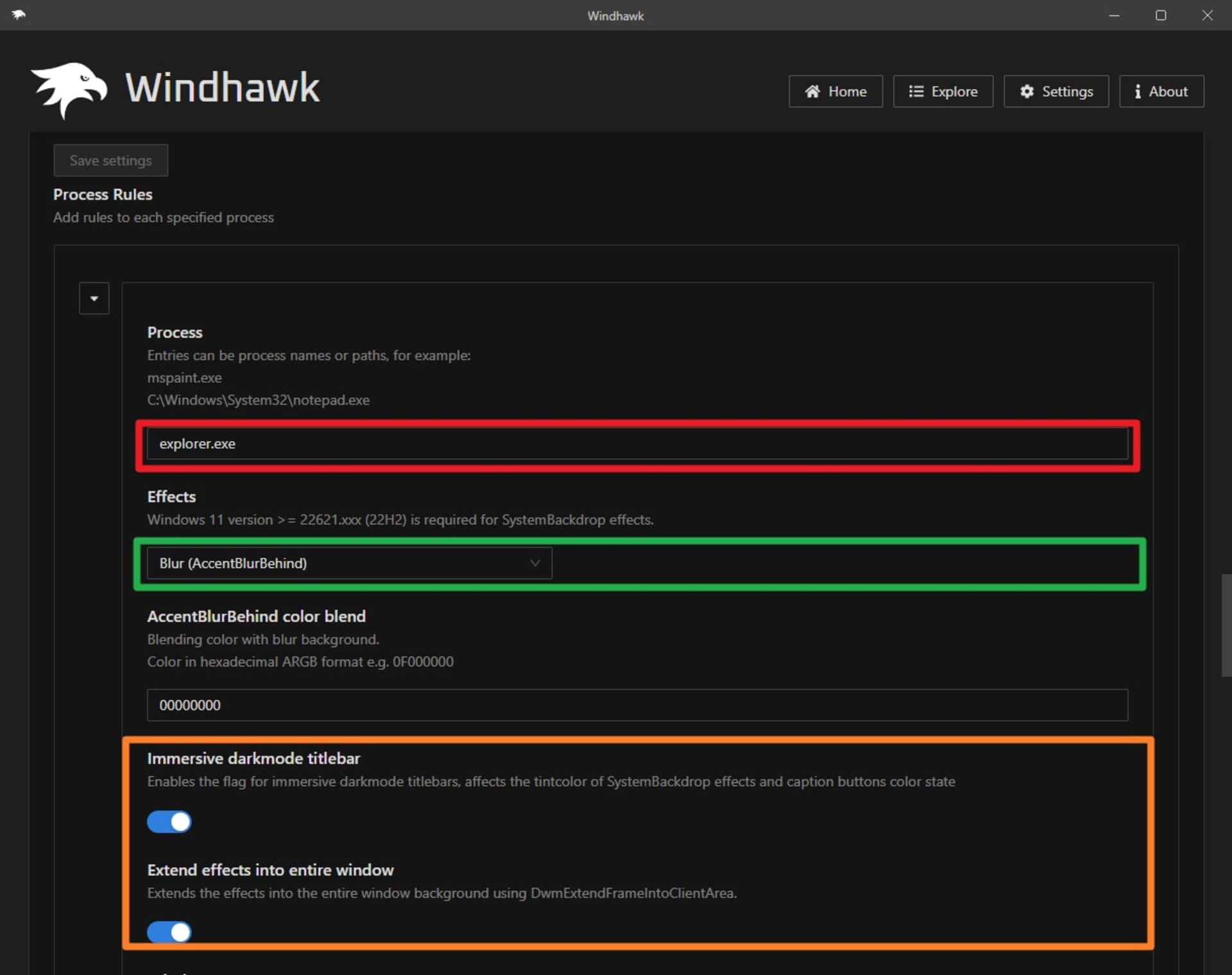Disable Immersive darkmode titlebar toggle
This screenshot has height=975, width=1232.
(x=169, y=822)
